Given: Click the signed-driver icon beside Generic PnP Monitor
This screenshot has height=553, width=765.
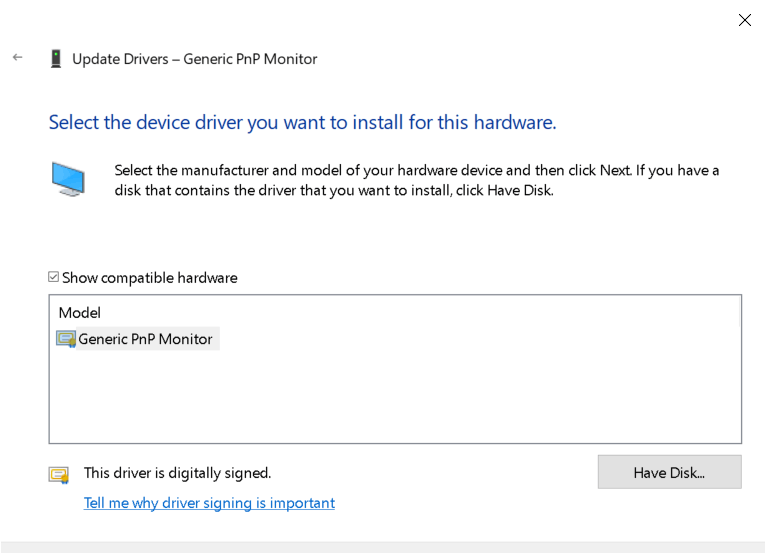Looking at the screenshot, I should tap(66, 339).
